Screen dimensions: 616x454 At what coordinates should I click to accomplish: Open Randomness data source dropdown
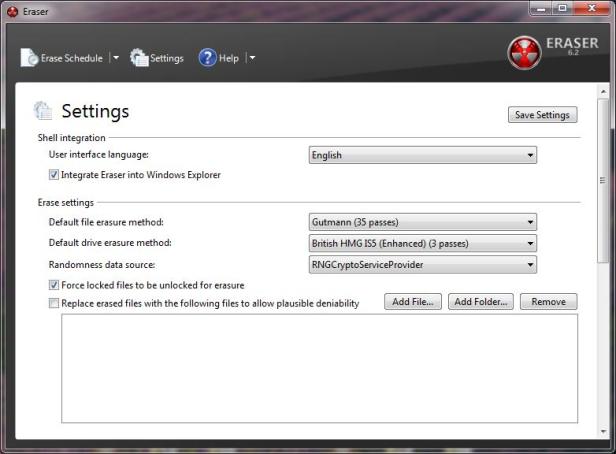coord(422,265)
